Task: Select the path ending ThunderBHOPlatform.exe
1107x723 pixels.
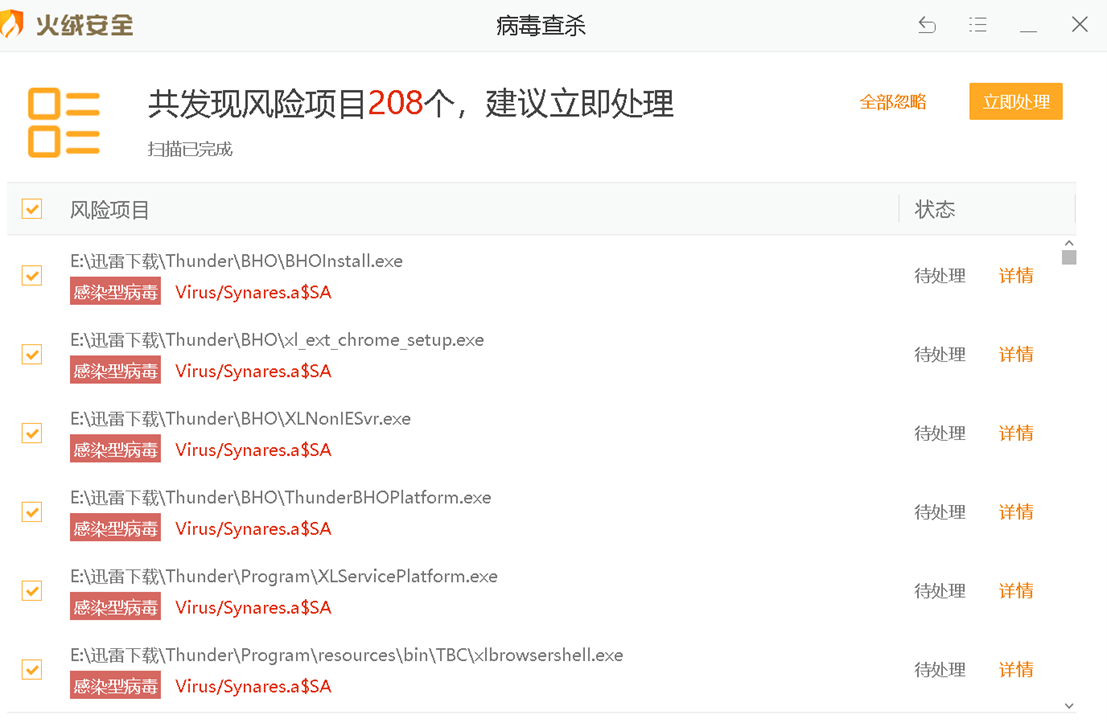Action: [280, 498]
